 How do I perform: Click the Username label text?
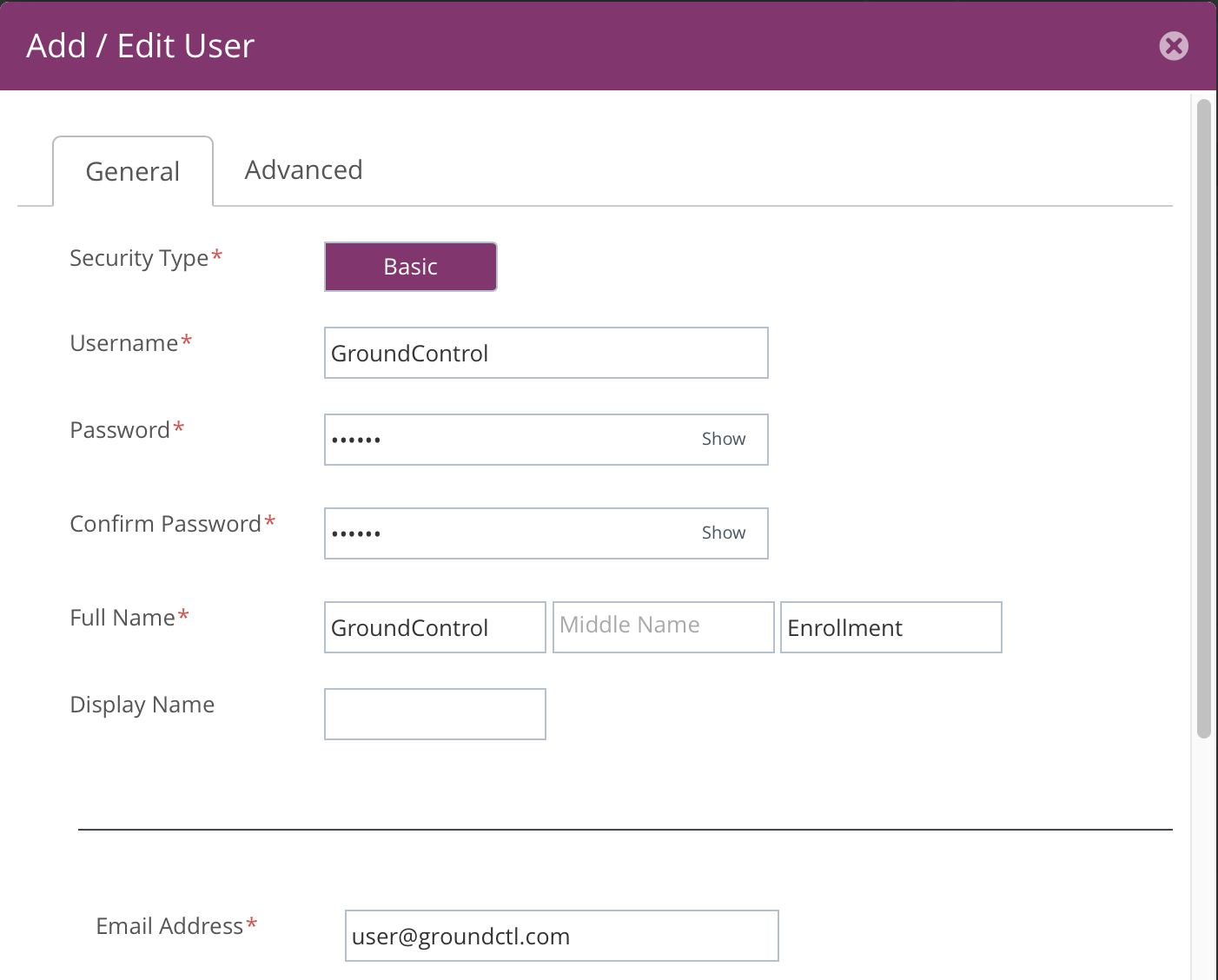(124, 344)
